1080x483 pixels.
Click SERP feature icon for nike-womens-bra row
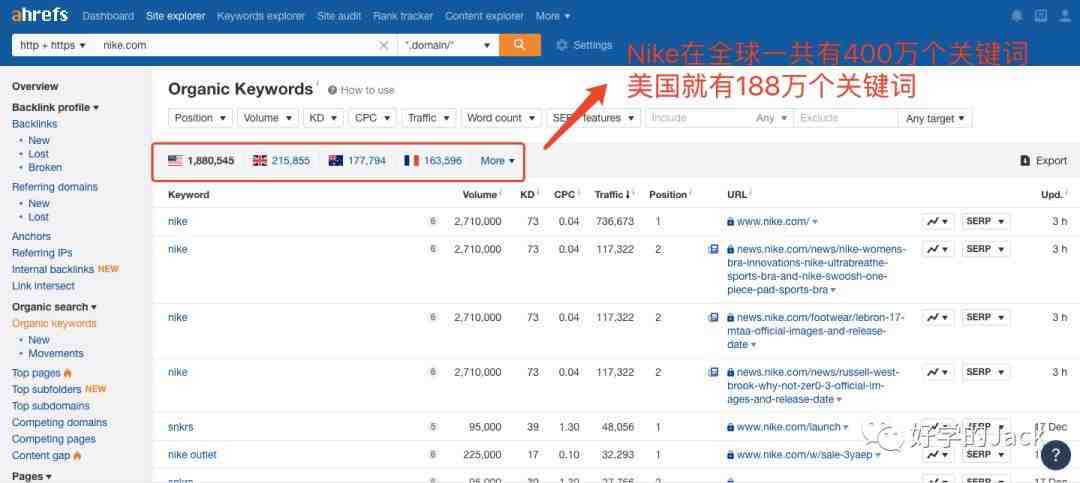coord(714,249)
